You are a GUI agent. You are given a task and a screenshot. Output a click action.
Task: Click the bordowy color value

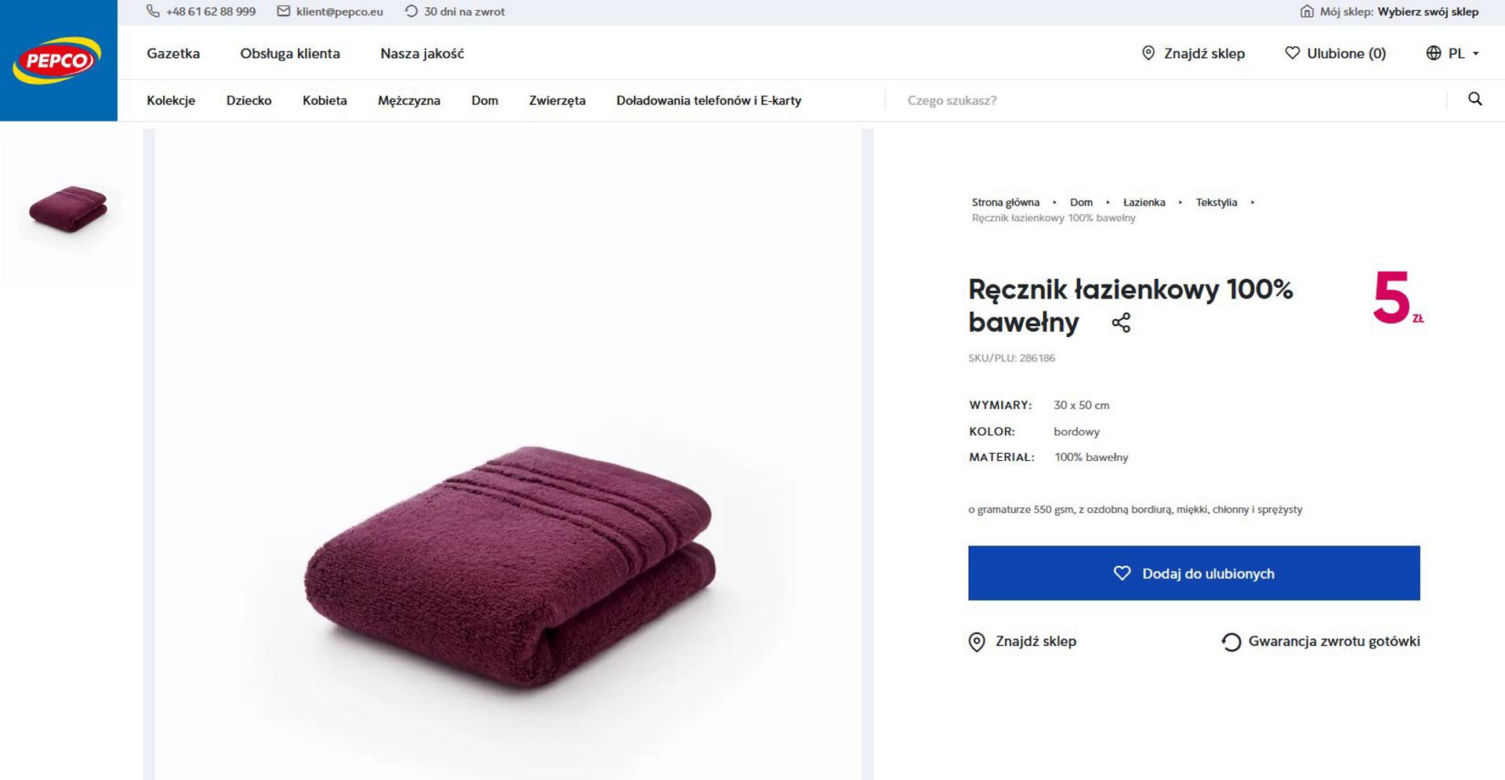(x=1077, y=432)
